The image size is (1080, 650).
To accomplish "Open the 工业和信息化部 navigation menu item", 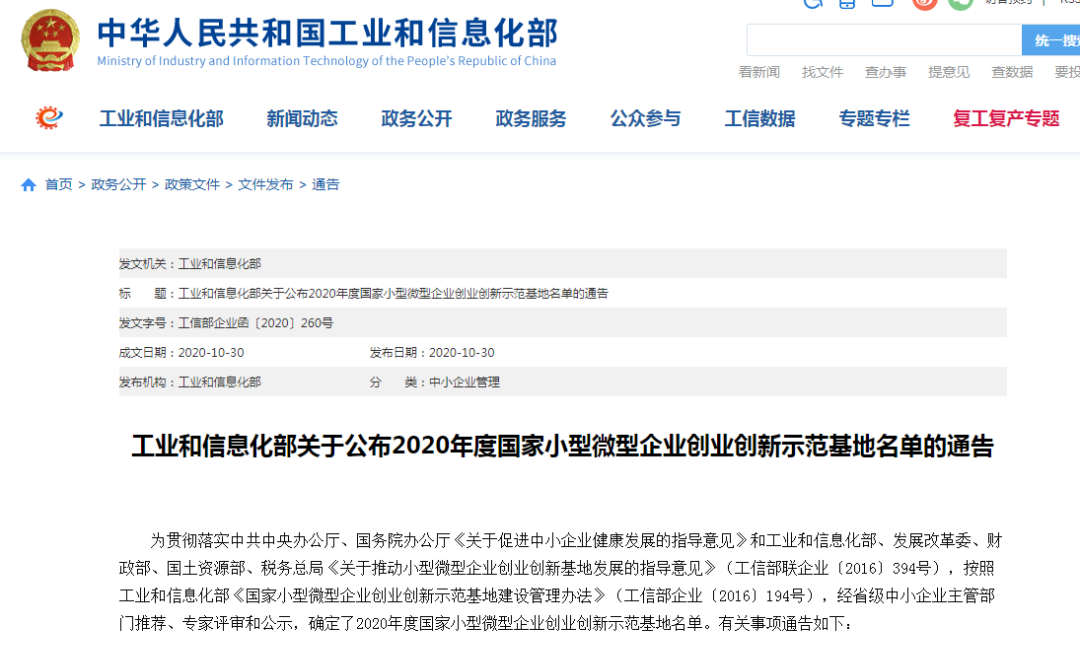I will coord(162,118).
